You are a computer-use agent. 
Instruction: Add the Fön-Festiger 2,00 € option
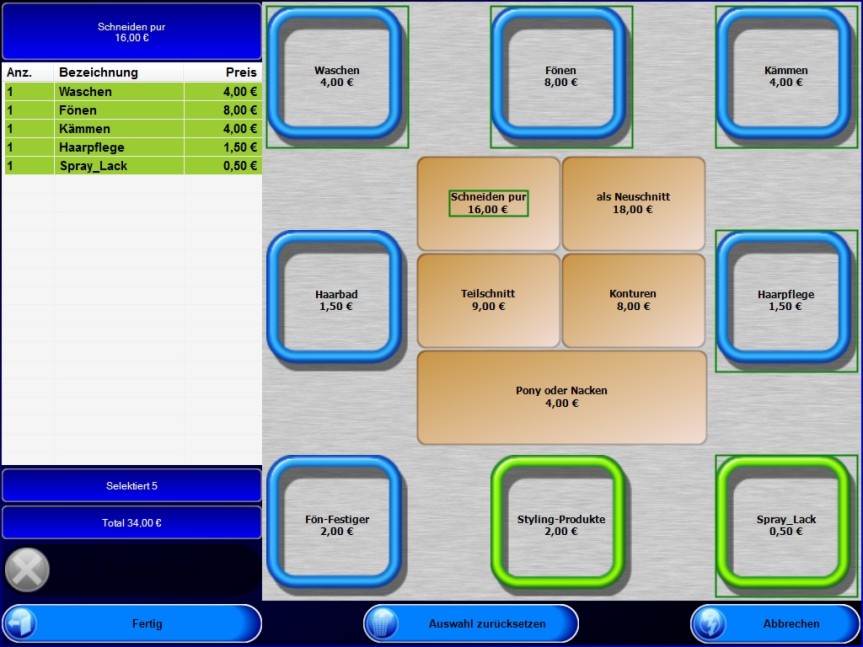(336, 525)
